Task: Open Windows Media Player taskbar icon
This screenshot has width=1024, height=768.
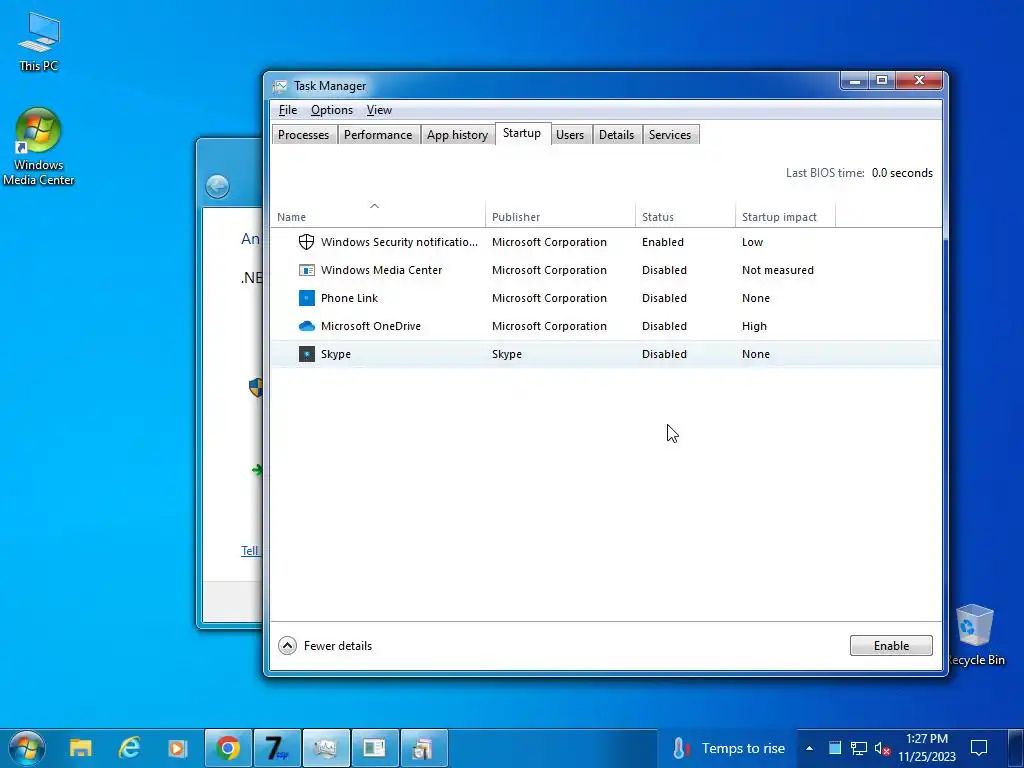Action: [x=178, y=748]
